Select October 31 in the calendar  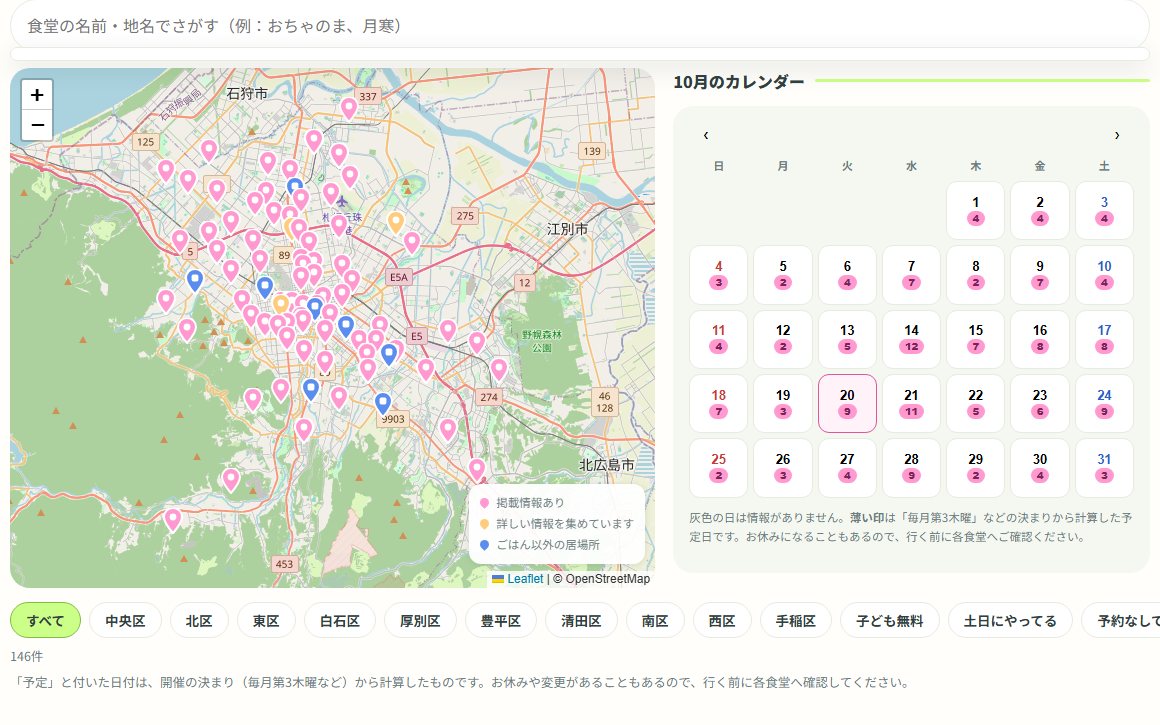(x=1105, y=468)
